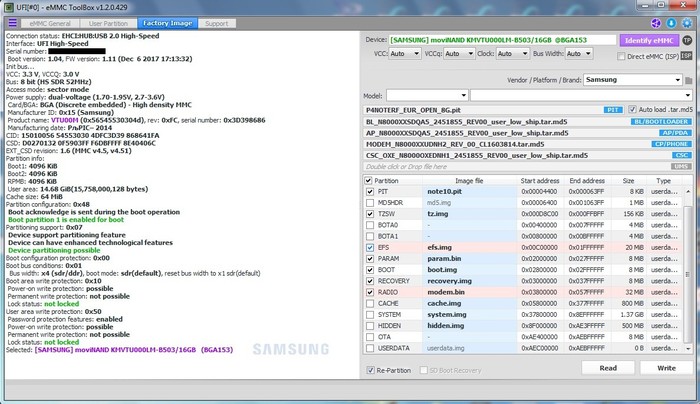The height and width of the screenshot is (404, 700).
Task: Click the hidden.img image file cell
Action: coord(469,325)
